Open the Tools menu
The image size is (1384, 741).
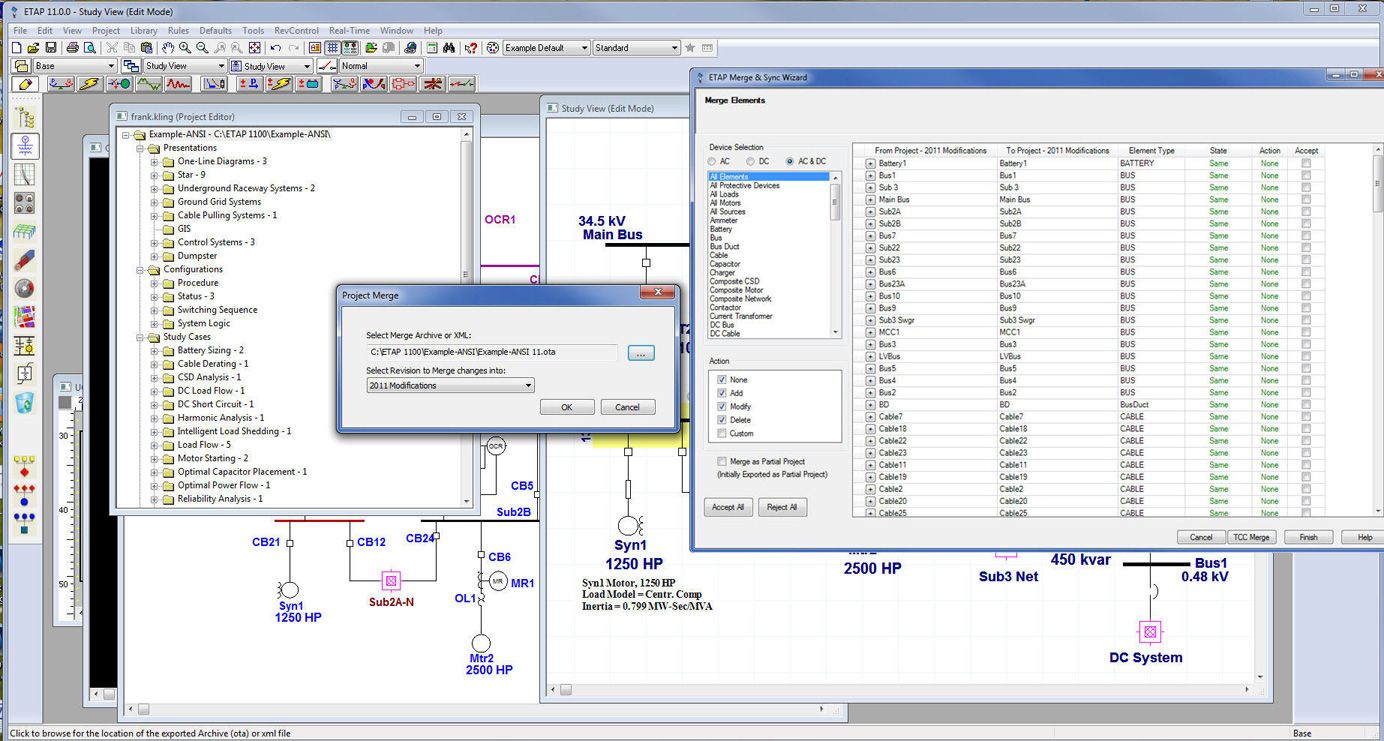point(253,31)
